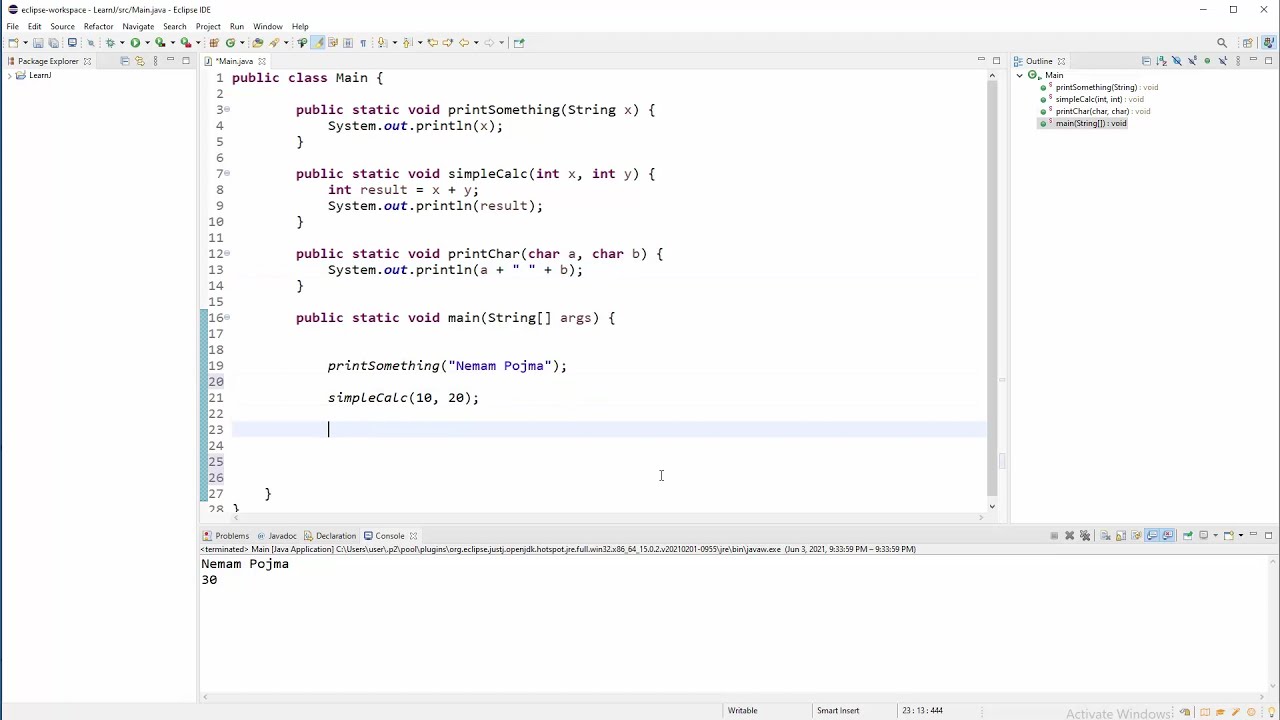Click the Smart Insert status bar entry
This screenshot has height=720, width=1280.
pyautogui.click(x=838, y=711)
